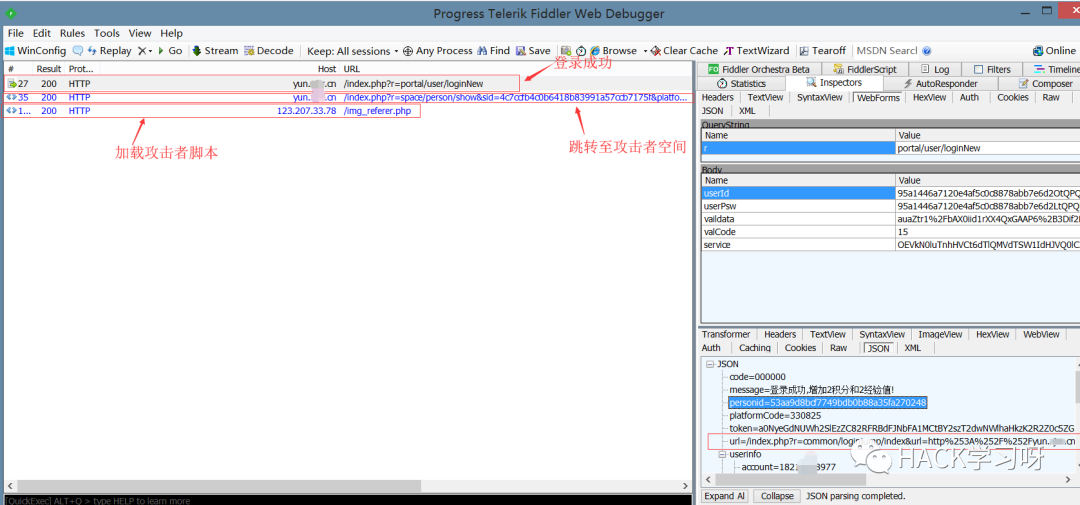Image resolution: width=1080 pixels, height=505 pixels.
Task: Open the Help menu
Action: pyautogui.click(x=172, y=33)
